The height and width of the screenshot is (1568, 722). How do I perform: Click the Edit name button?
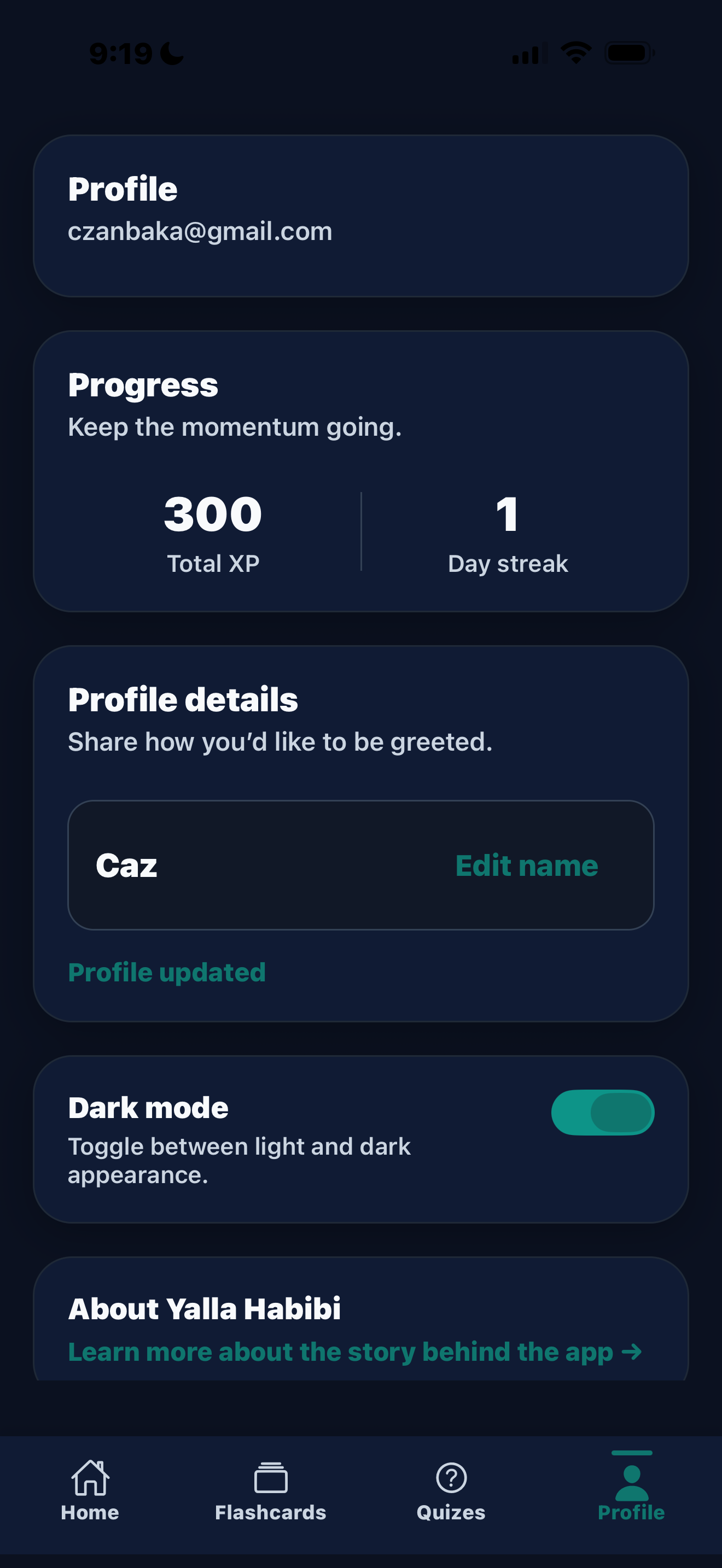click(527, 865)
